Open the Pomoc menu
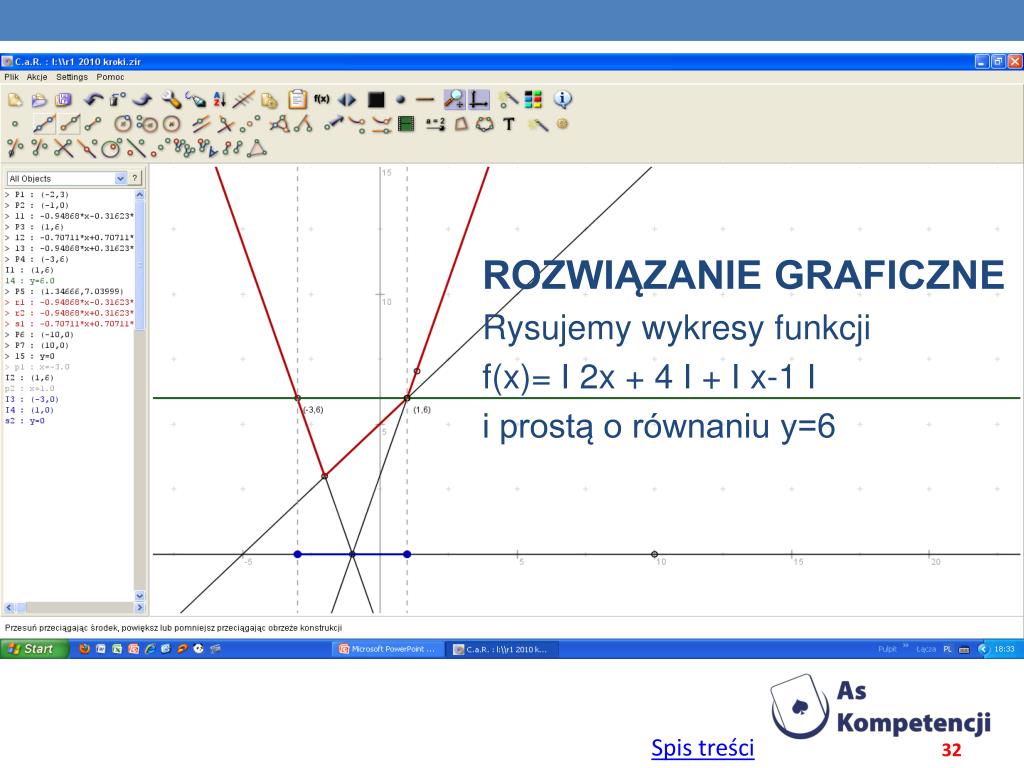This screenshot has height=768, width=1024. [110, 77]
